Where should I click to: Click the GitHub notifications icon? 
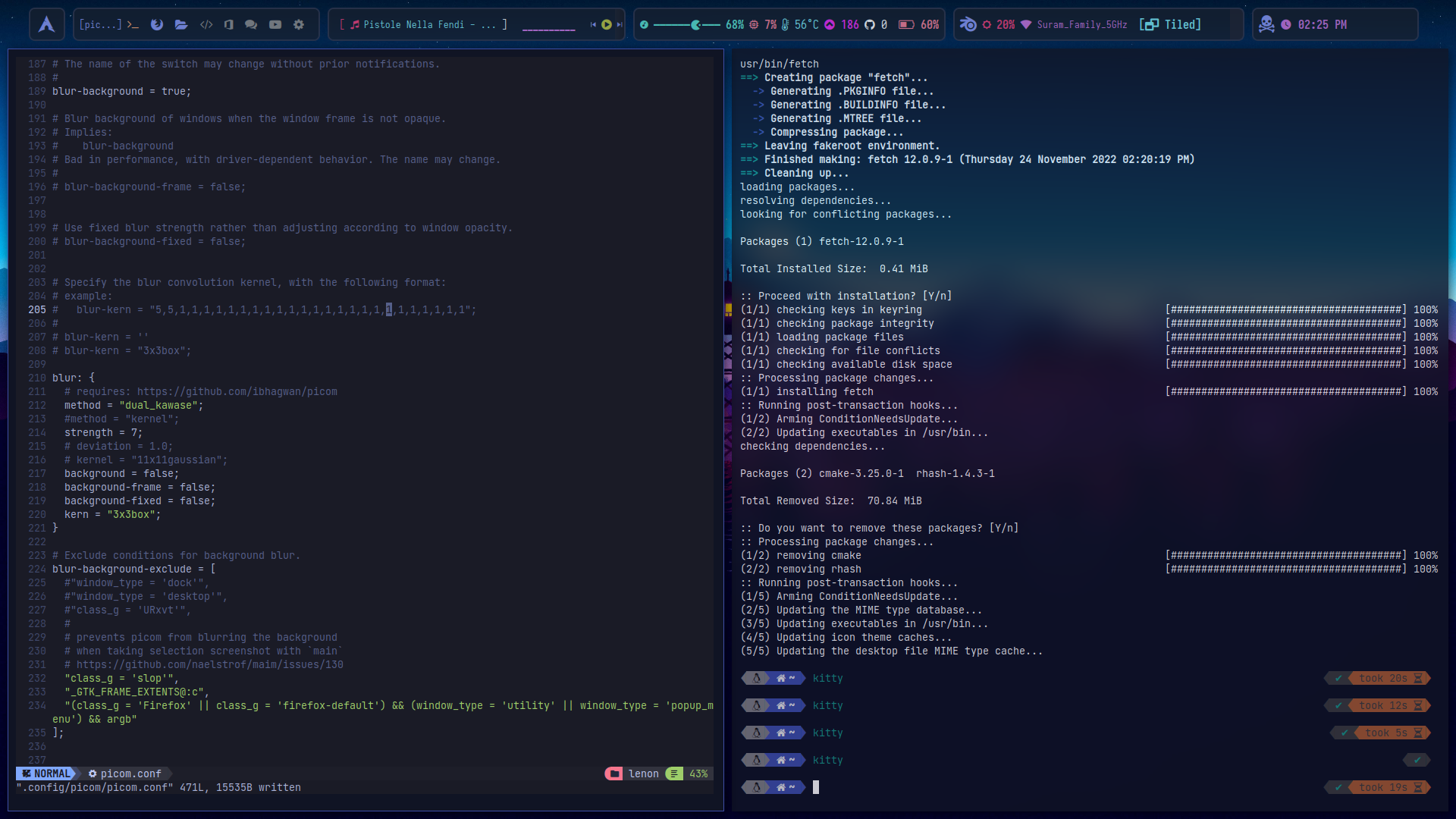[x=870, y=24]
